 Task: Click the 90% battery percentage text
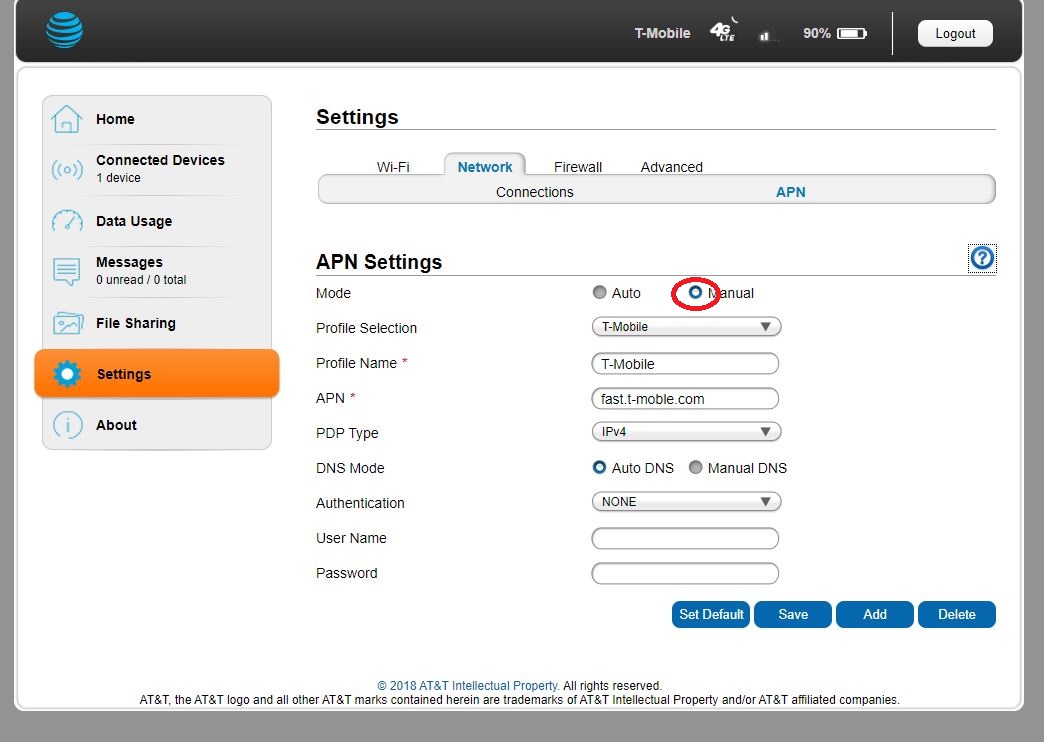[816, 33]
